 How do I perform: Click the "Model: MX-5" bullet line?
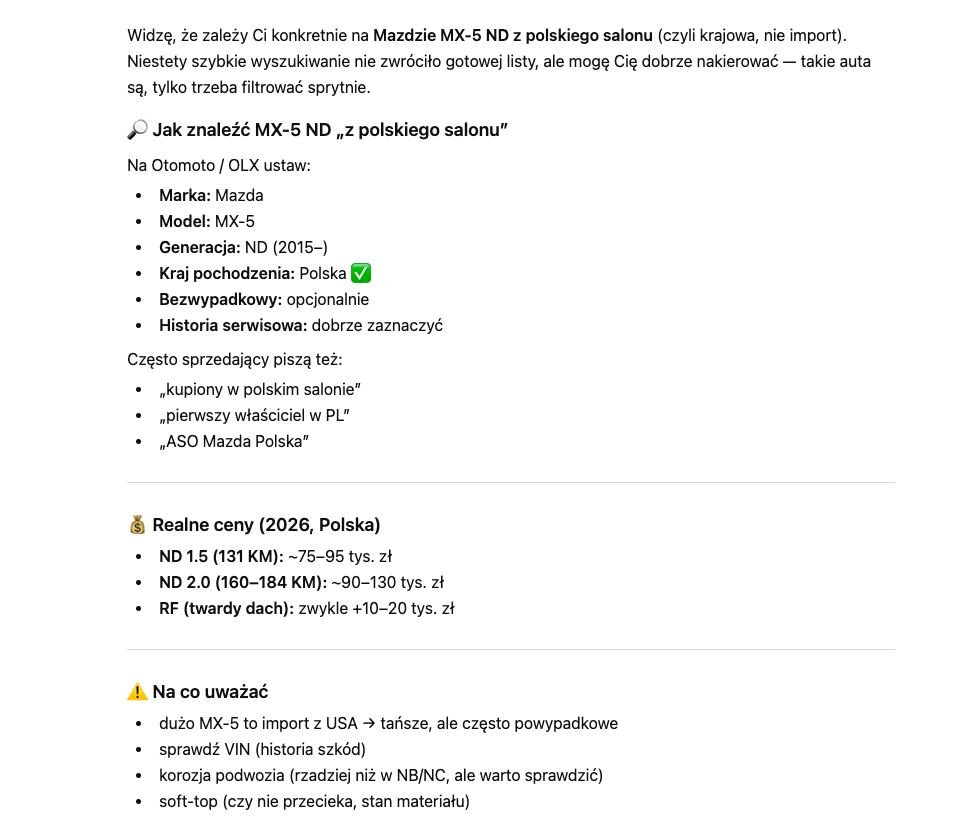207,221
